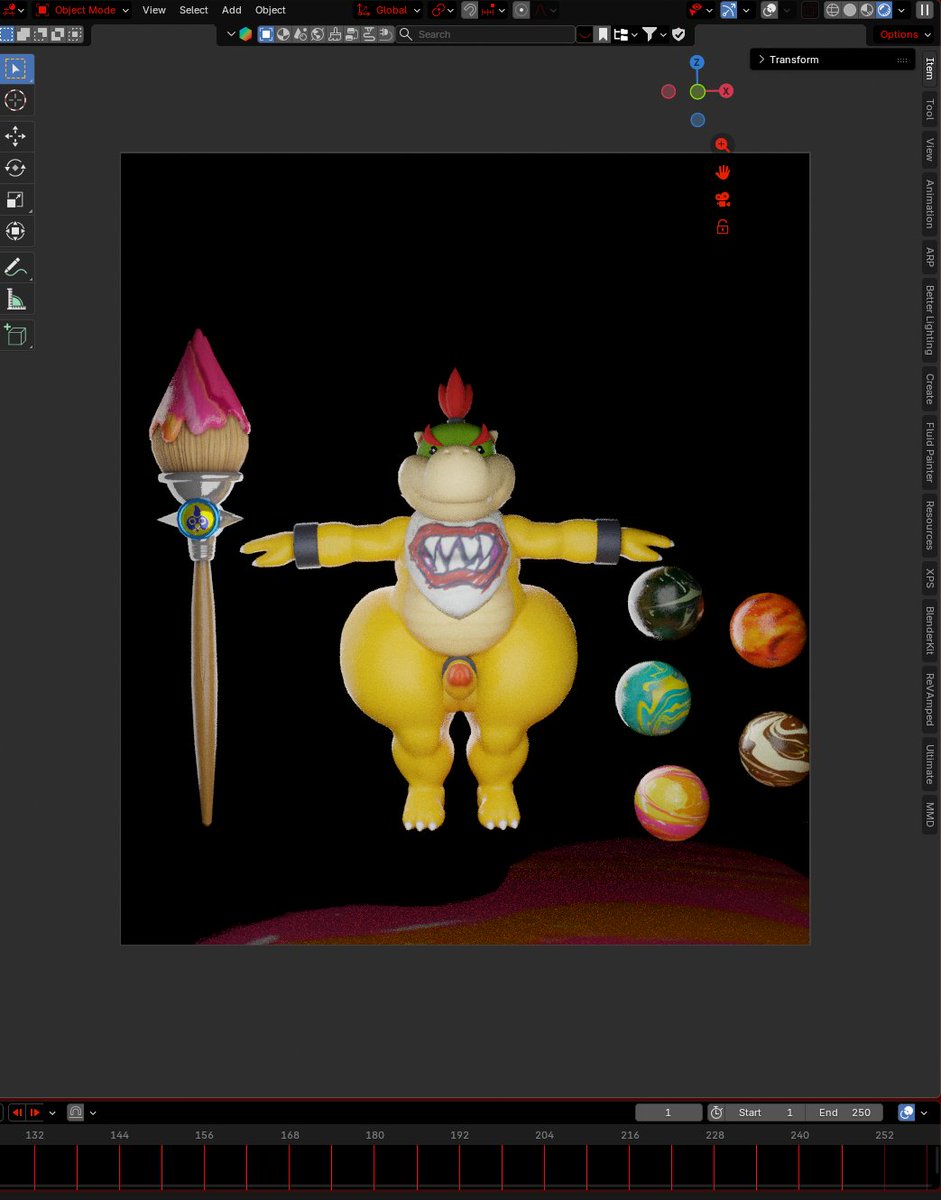This screenshot has width=941, height=1200.
Task: Select the Scale tool
Action: click(x=16, y=200)
